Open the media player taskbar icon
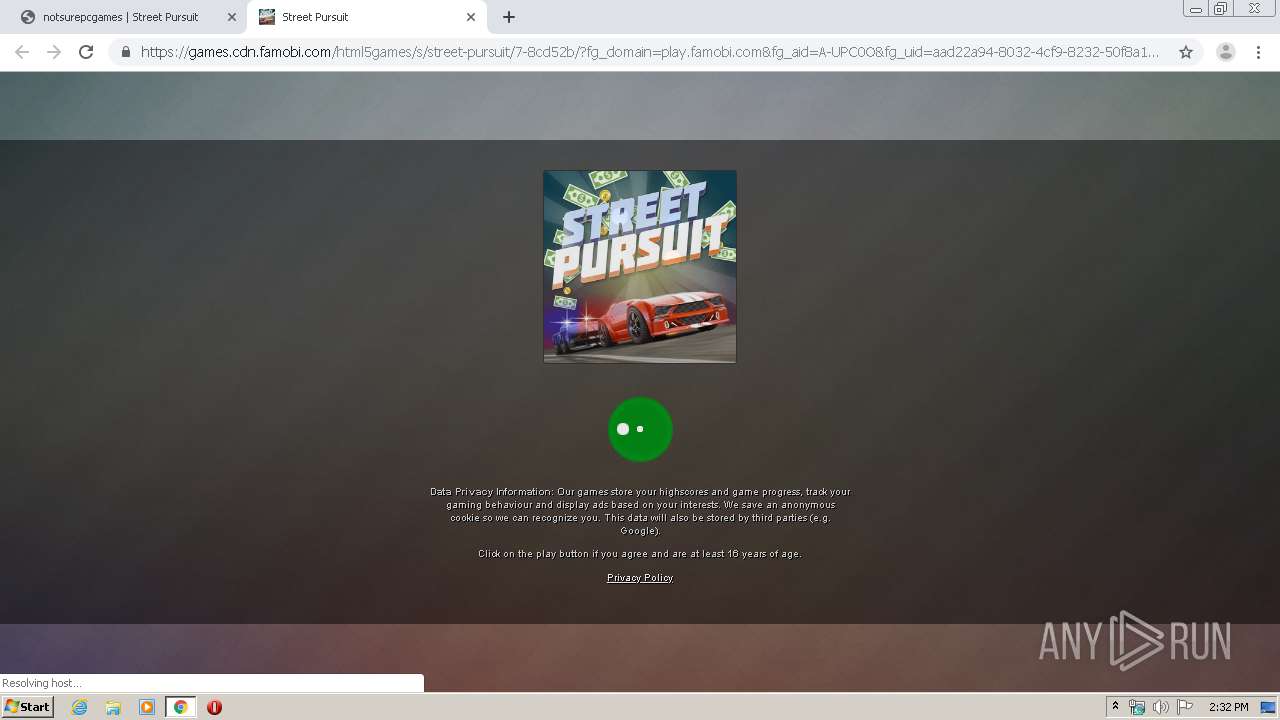This screenshot has height=720, width=1280. [147, 707]
